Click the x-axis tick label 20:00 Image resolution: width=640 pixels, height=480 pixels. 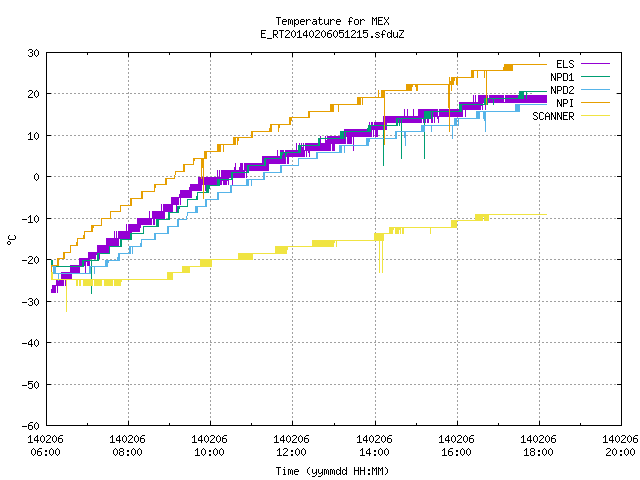(620, 452)
